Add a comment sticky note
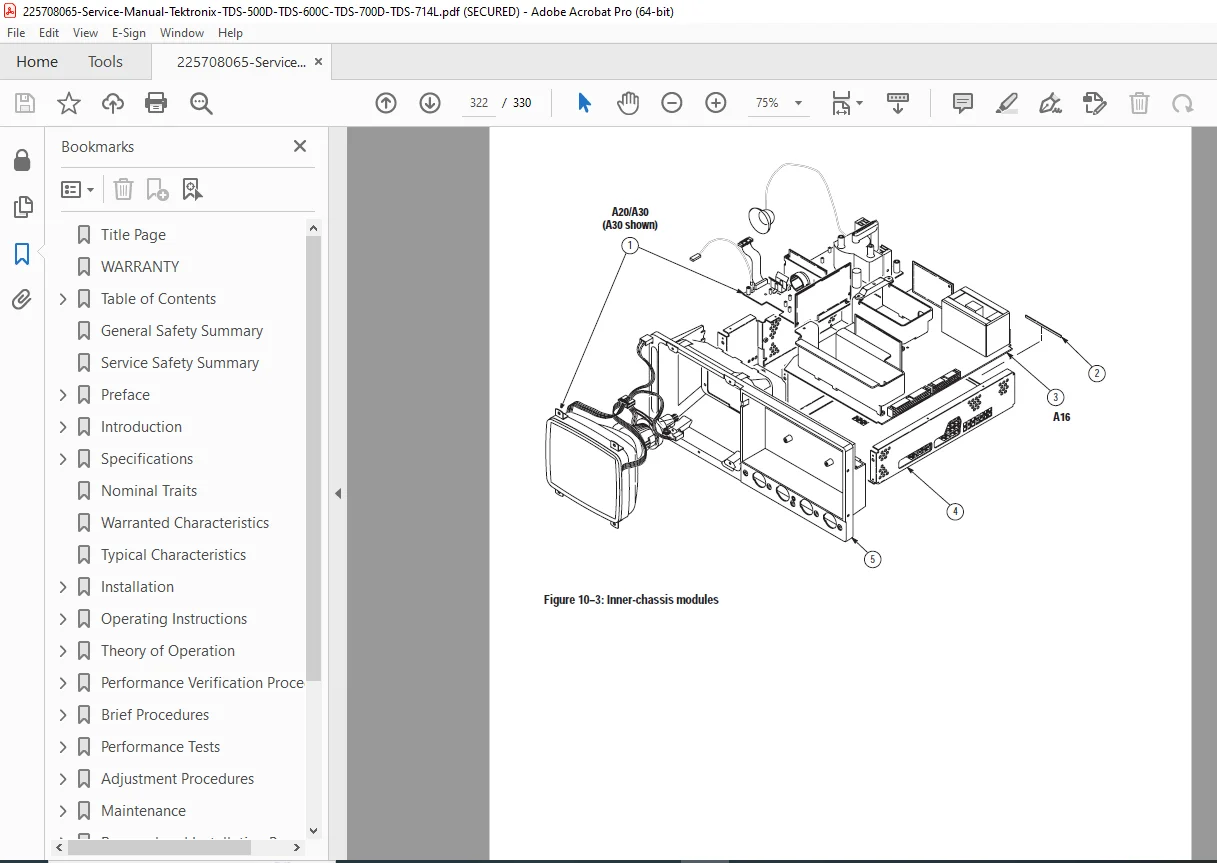1217x863 pixels. [x=963, y=103]
